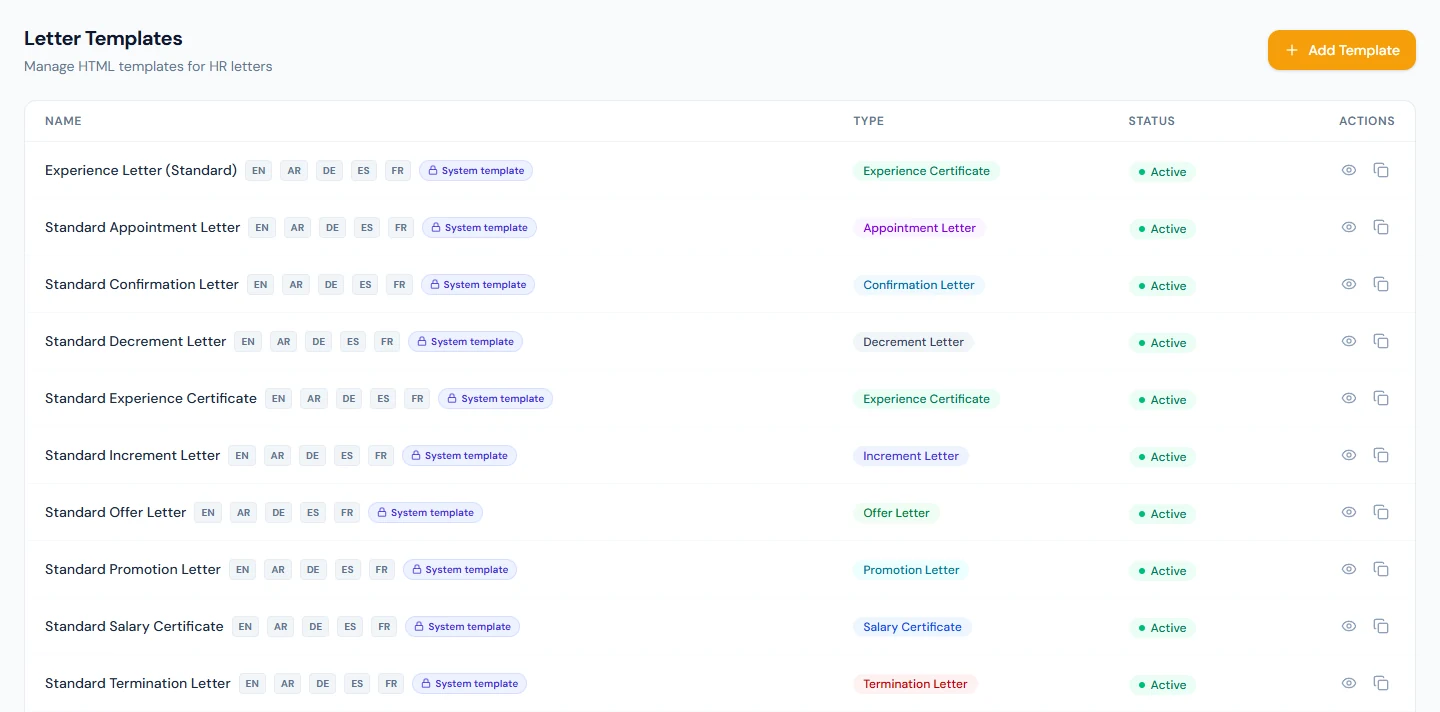Preview the Standard Offer Letter template
This screenshot has width=1440, height=712.
(1349, 512)
